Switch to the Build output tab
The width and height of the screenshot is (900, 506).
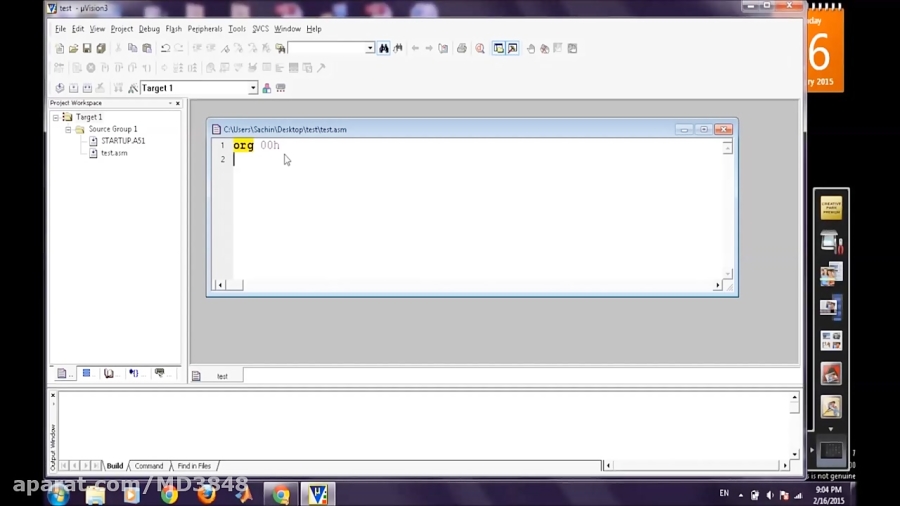click(x=115, y=466)
